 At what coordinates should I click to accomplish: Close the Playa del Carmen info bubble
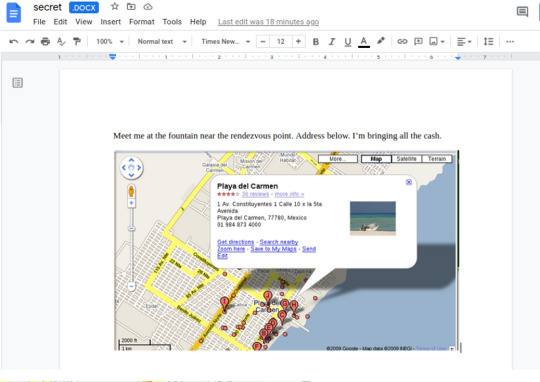click(x=408, y=182)
